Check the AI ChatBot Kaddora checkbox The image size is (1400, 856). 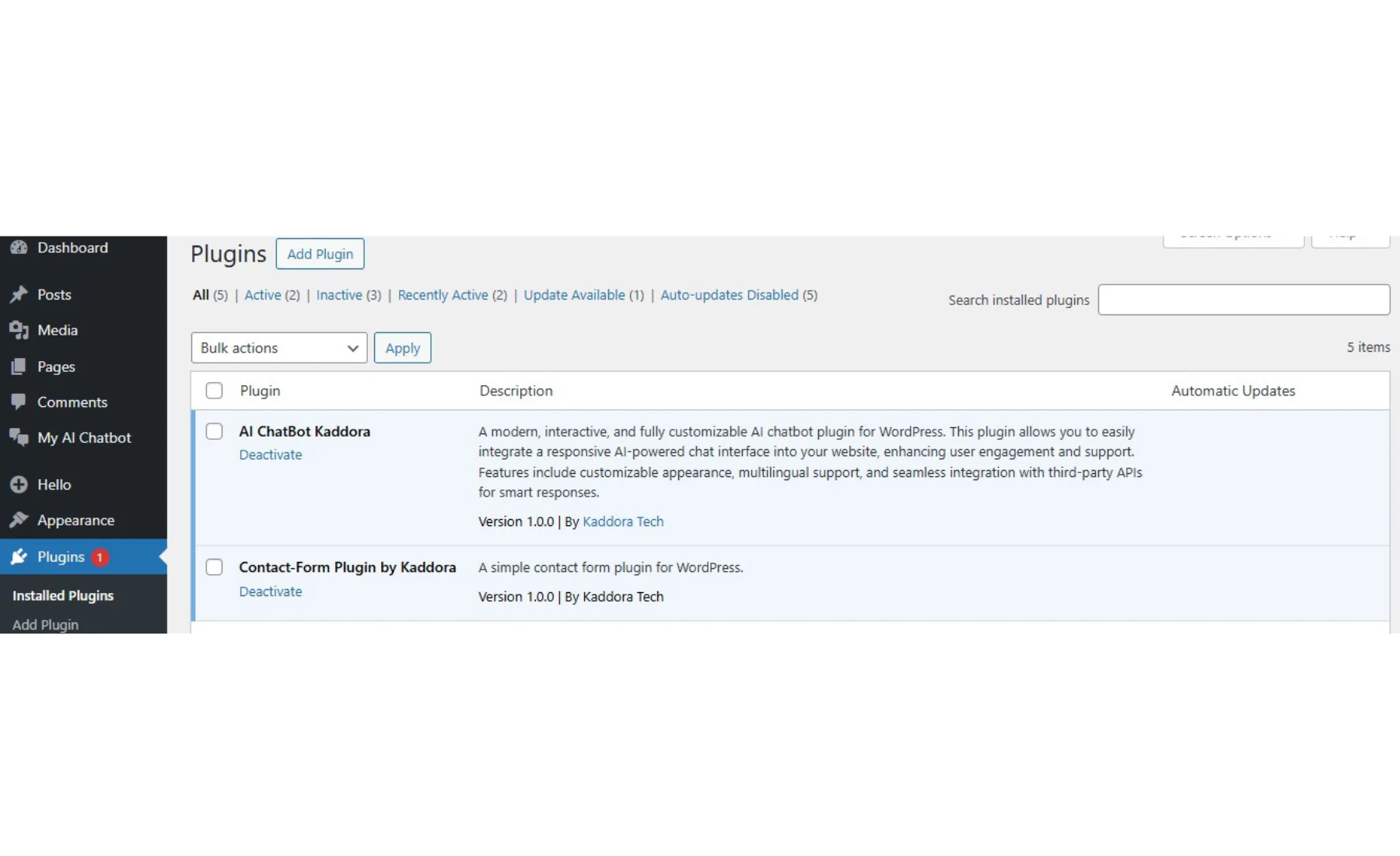pos(214,431)
